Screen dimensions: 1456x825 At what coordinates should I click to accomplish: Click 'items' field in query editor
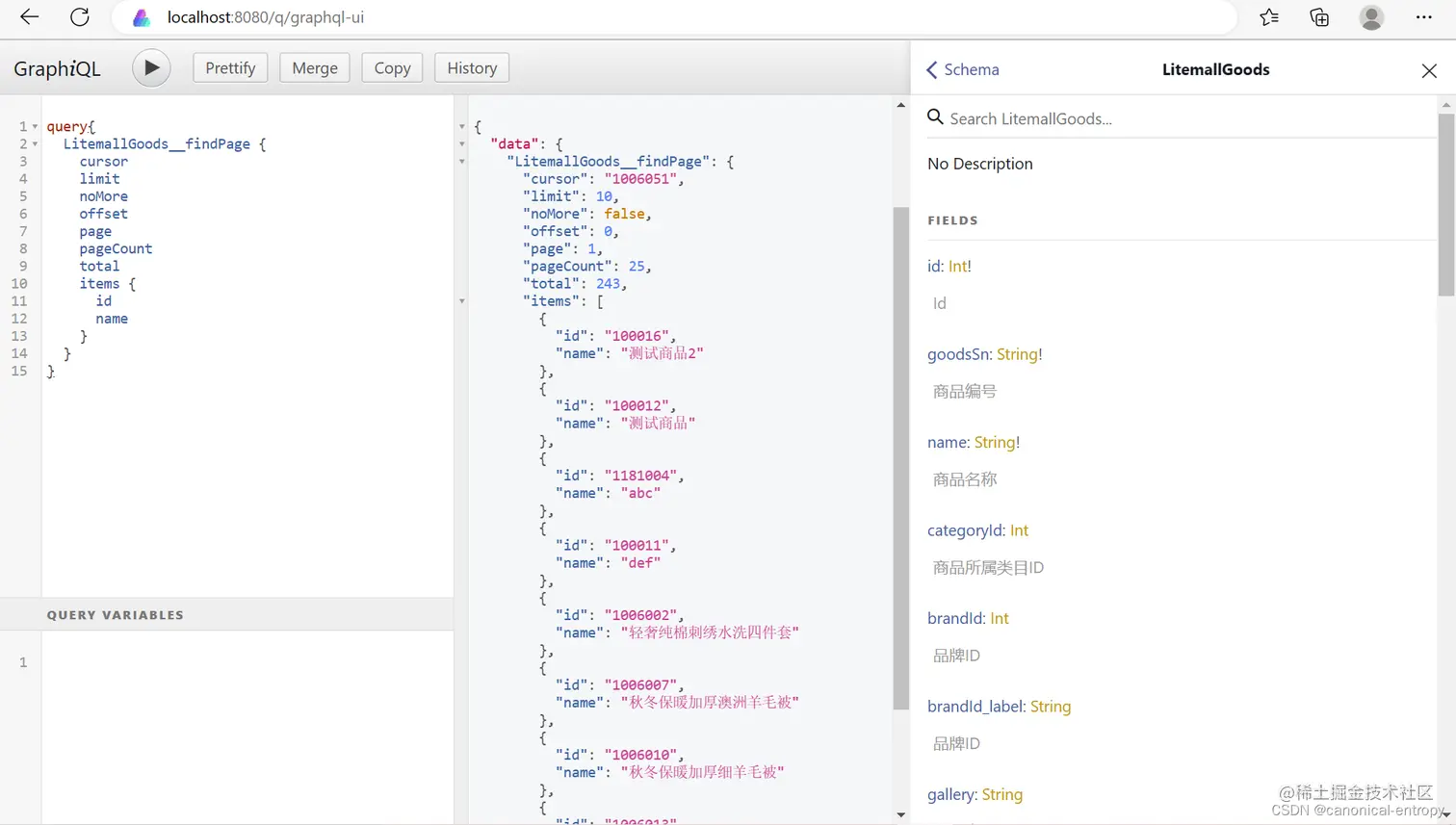pyautogui.click(x=99, y=284)
